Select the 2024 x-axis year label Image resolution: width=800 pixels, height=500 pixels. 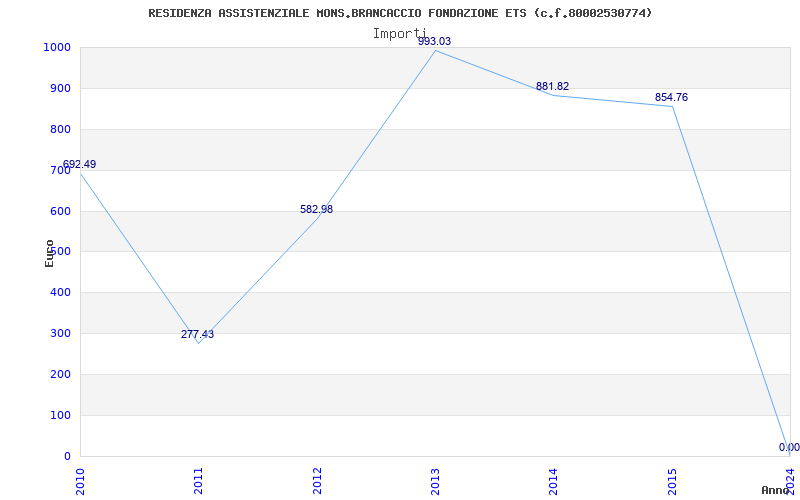[790, 481]
